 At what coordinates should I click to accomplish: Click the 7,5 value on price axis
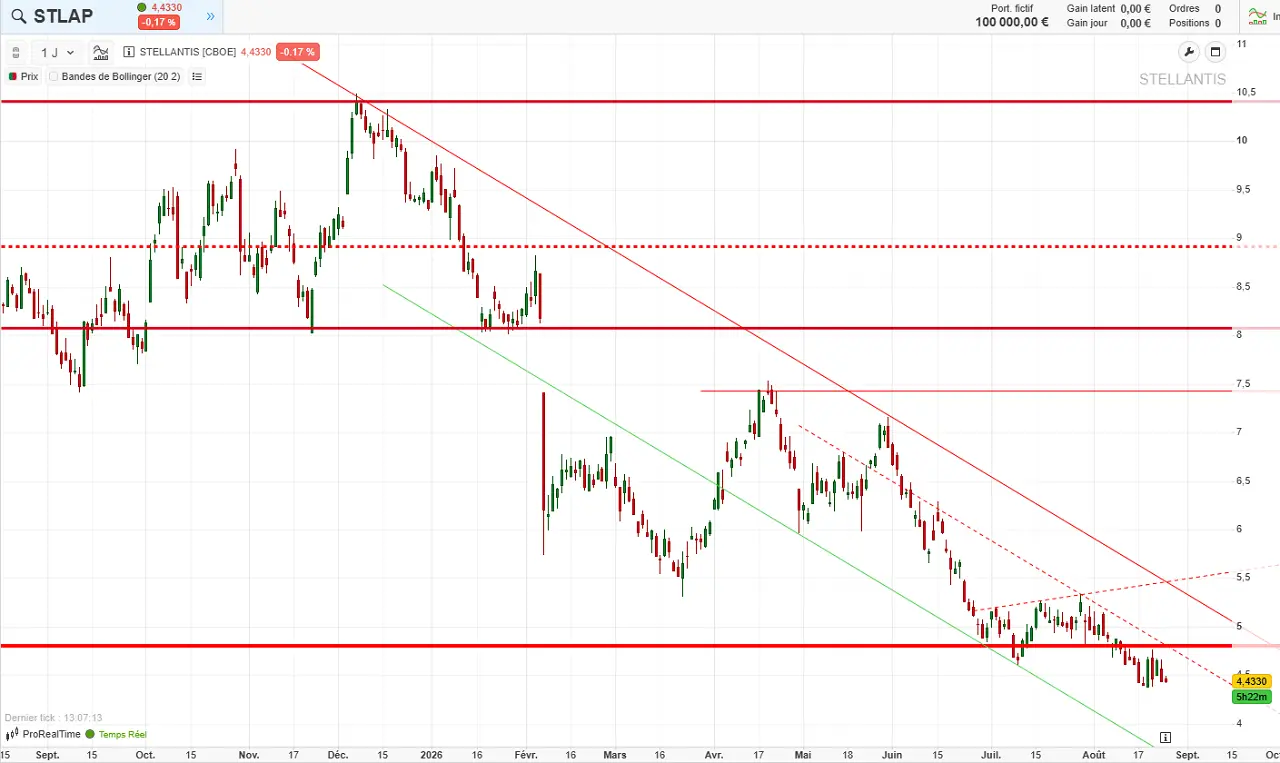pos(1243,384)
